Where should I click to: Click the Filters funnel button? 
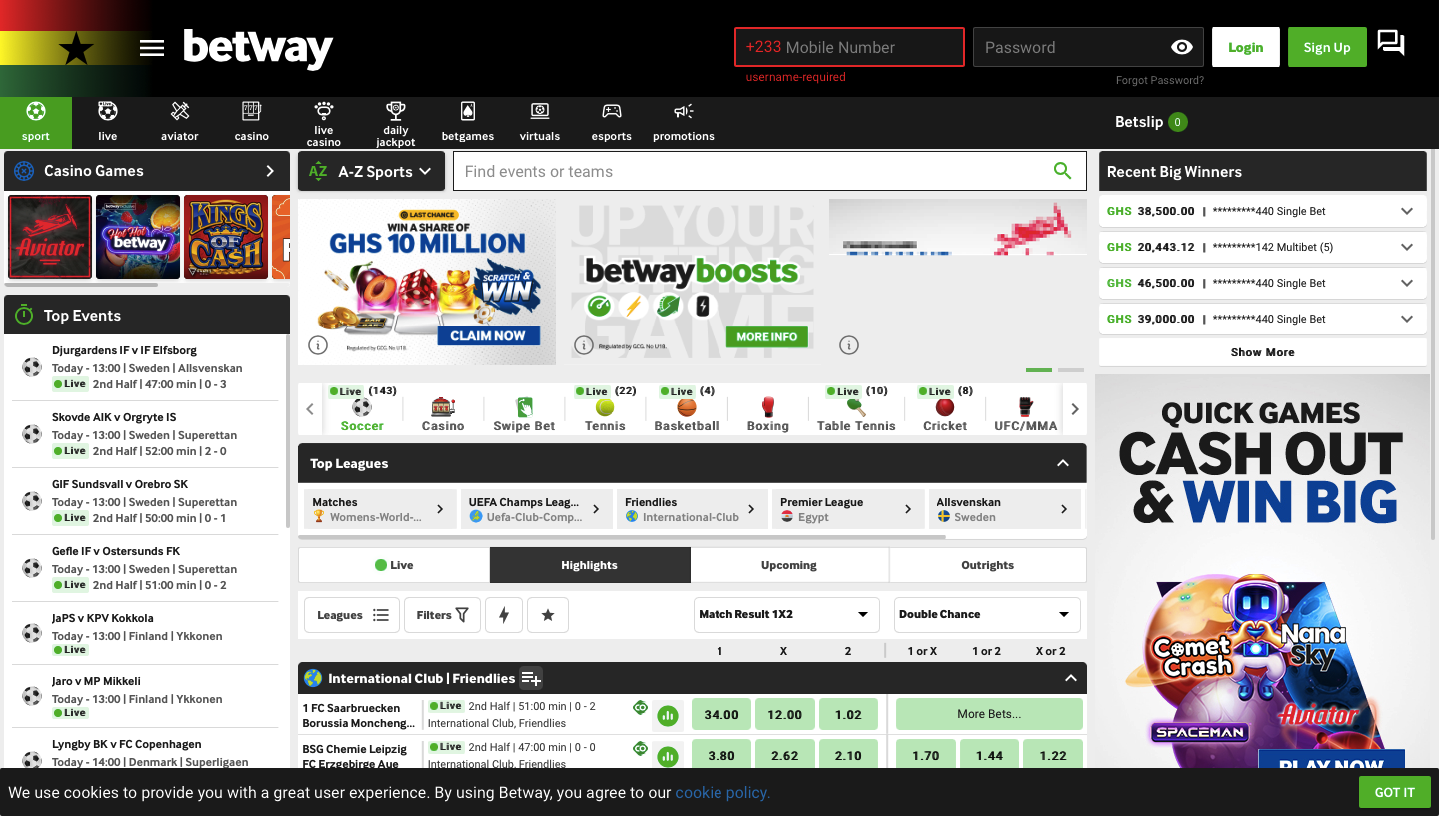[x=442, y=615]
